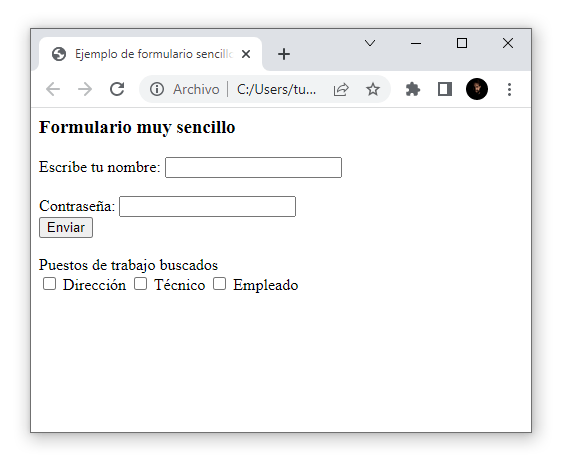Screen dimensions: 562x465
Task: Check the Técnico checkbox
Action: (x=140, y=284)
